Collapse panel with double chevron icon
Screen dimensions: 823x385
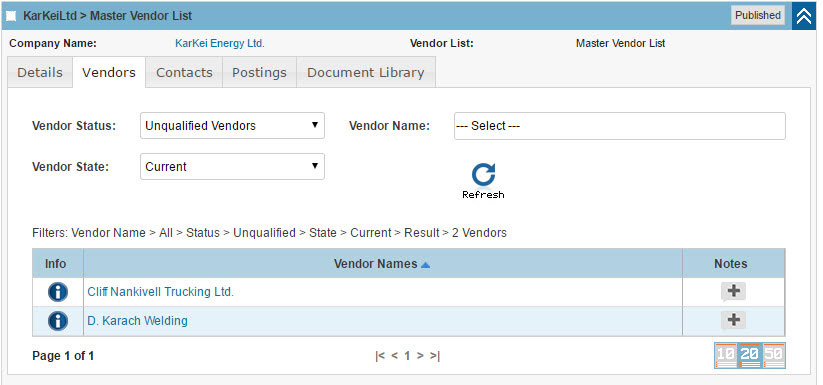804,16
